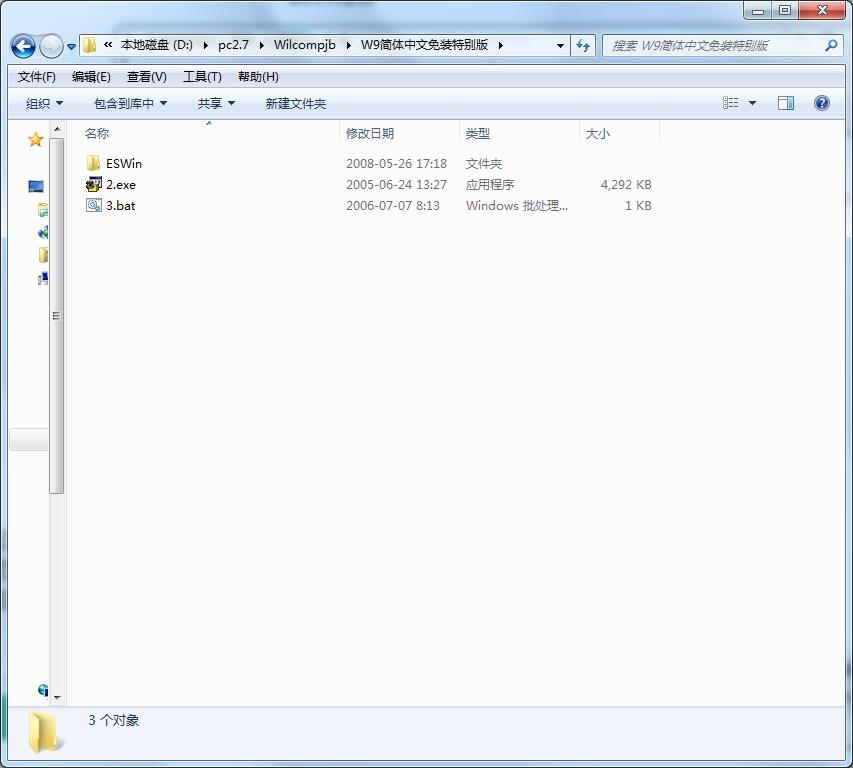The height and width of the screenshot is (768, 853).
Task: Click the help question mark icon
Action: pyautogui.click(x=822, y=103)
